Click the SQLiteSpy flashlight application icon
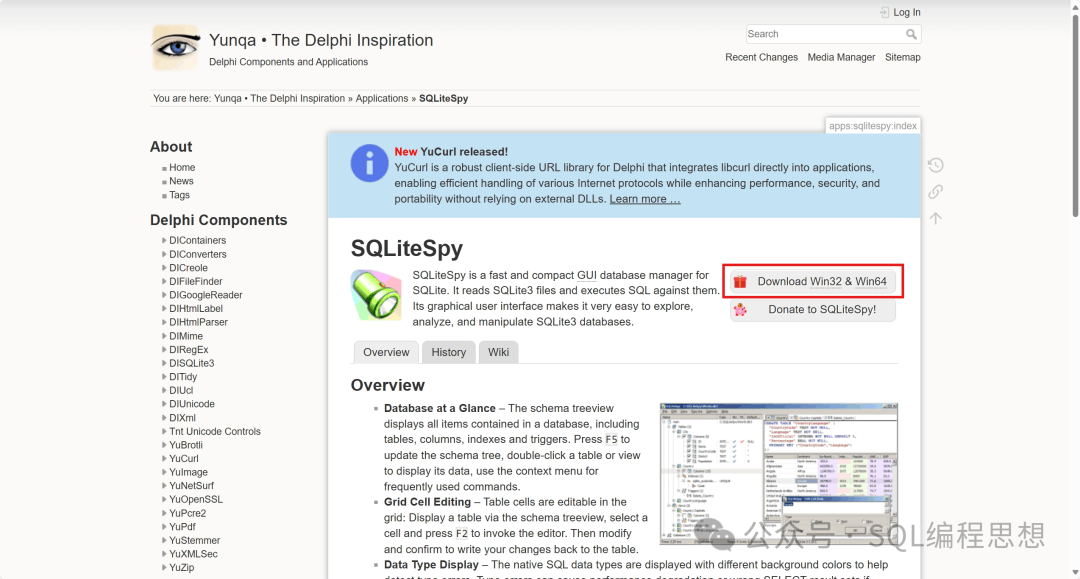The image size is (1080, 579). [x=376, y=296]
